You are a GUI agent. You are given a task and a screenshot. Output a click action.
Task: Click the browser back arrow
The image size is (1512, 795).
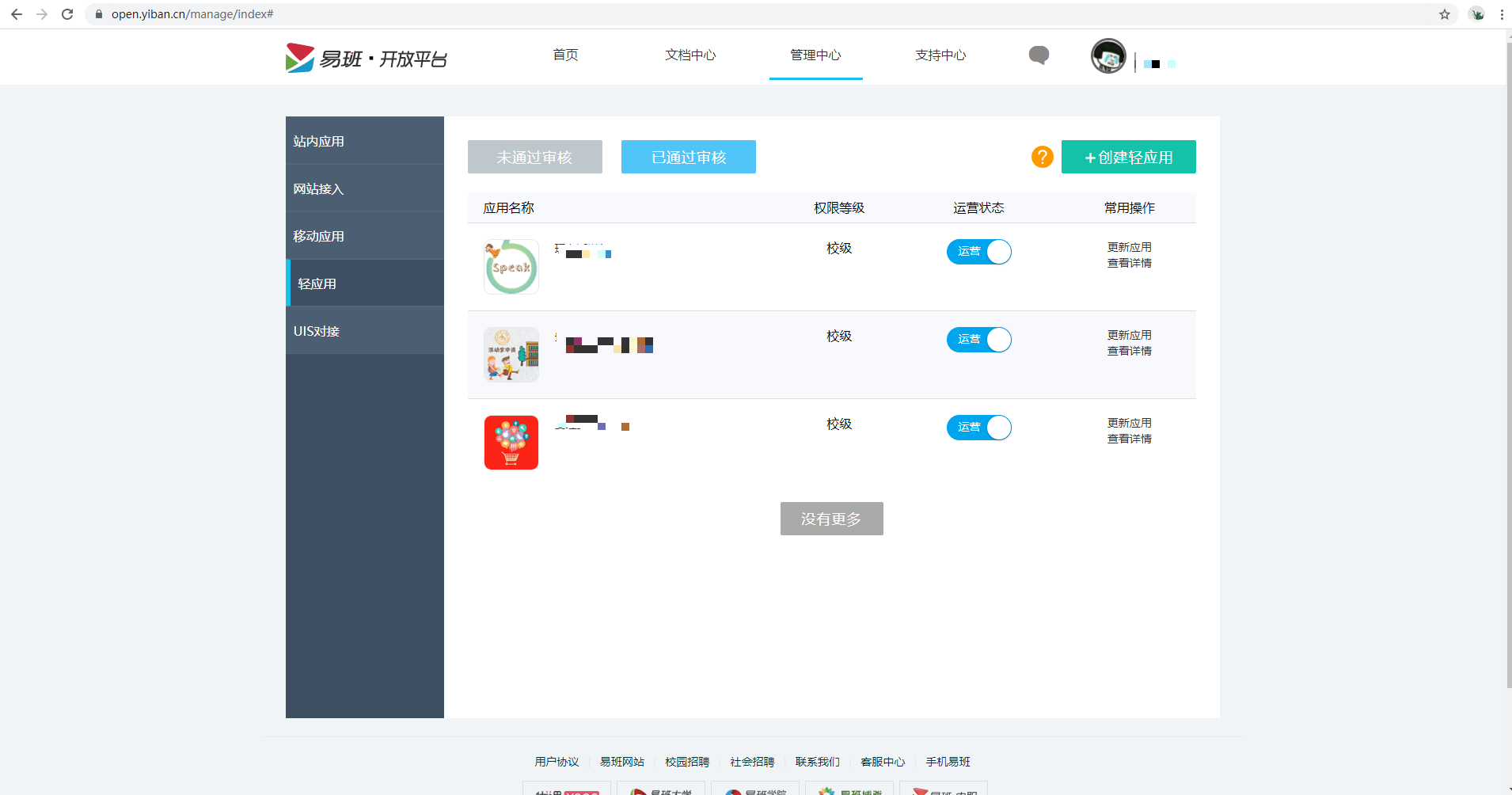tap(17, 13)
